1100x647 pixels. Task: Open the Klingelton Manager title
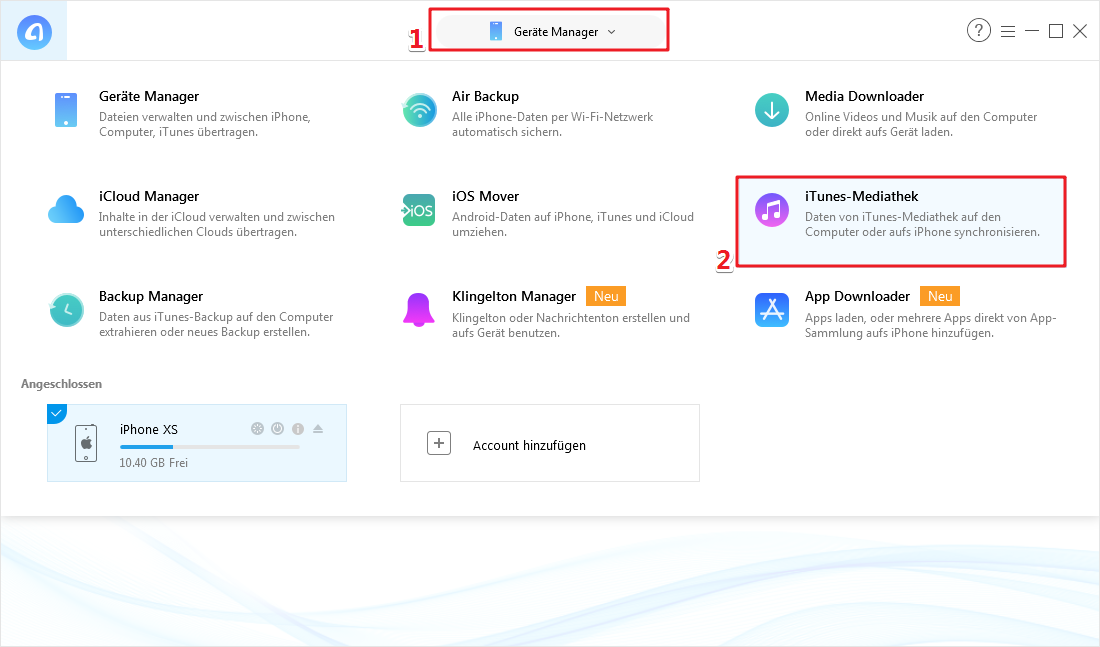(514, 296)
